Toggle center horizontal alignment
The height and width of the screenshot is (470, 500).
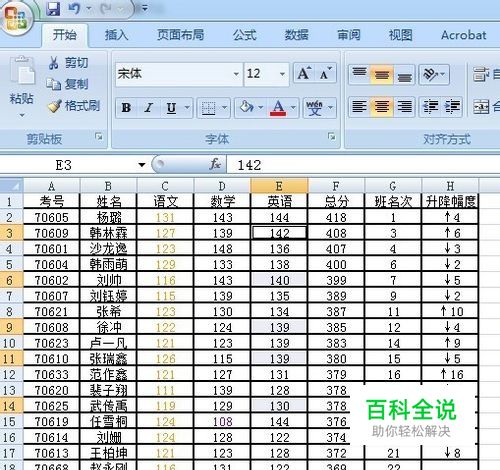click(x=382, y=107)
